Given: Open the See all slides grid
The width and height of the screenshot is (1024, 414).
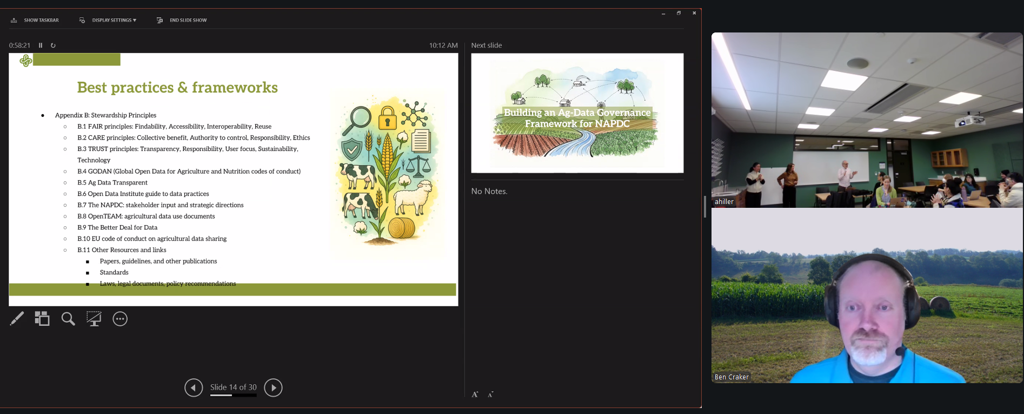Looking at the screenshot, I should (42, 319).
